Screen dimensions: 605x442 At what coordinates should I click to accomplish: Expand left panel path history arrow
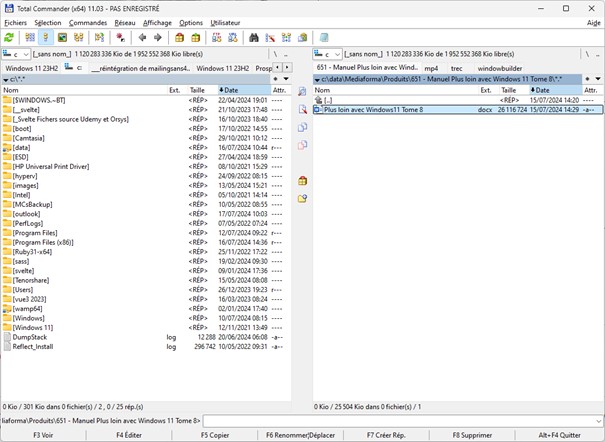pyautogui.click(x=287, y=78)
